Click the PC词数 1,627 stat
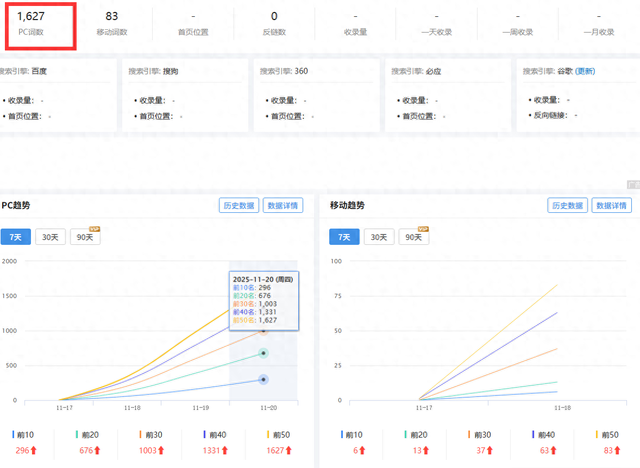This screenshot has height=468, width=640. [x=31, y=23]
